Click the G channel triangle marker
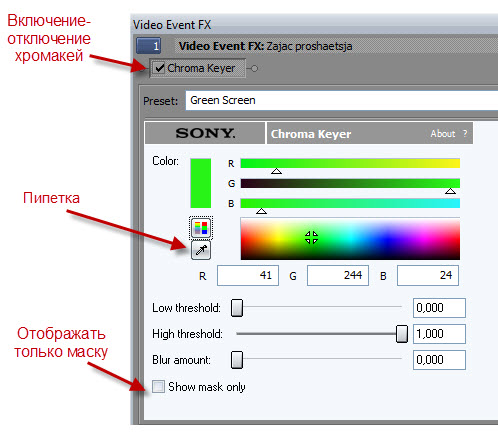The image size is (498, 439). pos(450,191)
